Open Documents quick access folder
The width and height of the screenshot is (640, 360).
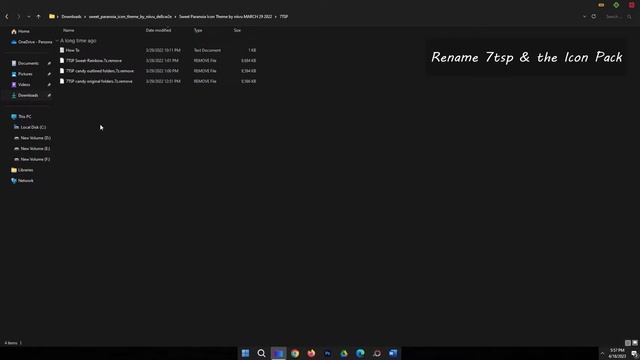point(28,63)
